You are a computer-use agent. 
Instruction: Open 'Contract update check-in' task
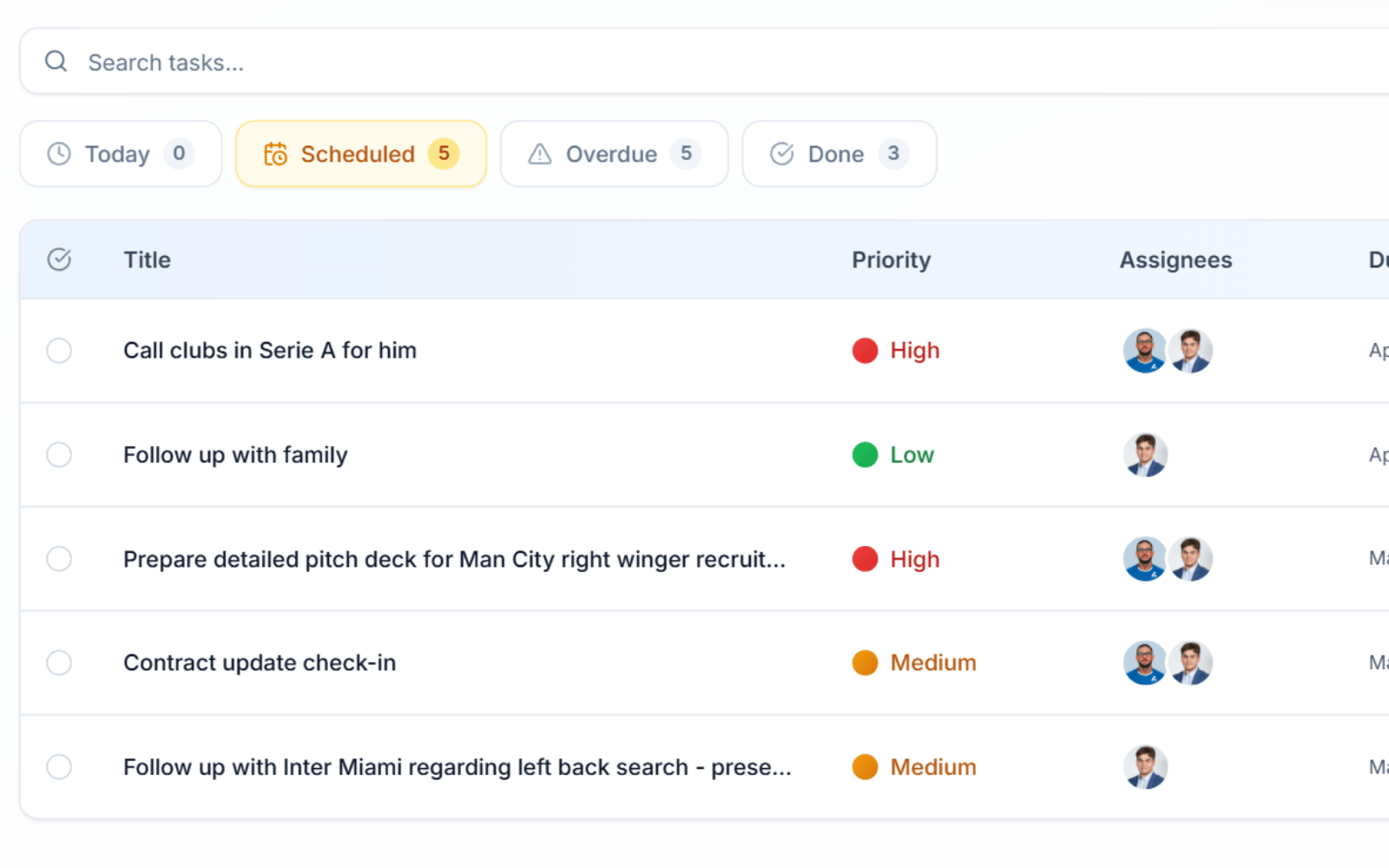tap(260, 663)
